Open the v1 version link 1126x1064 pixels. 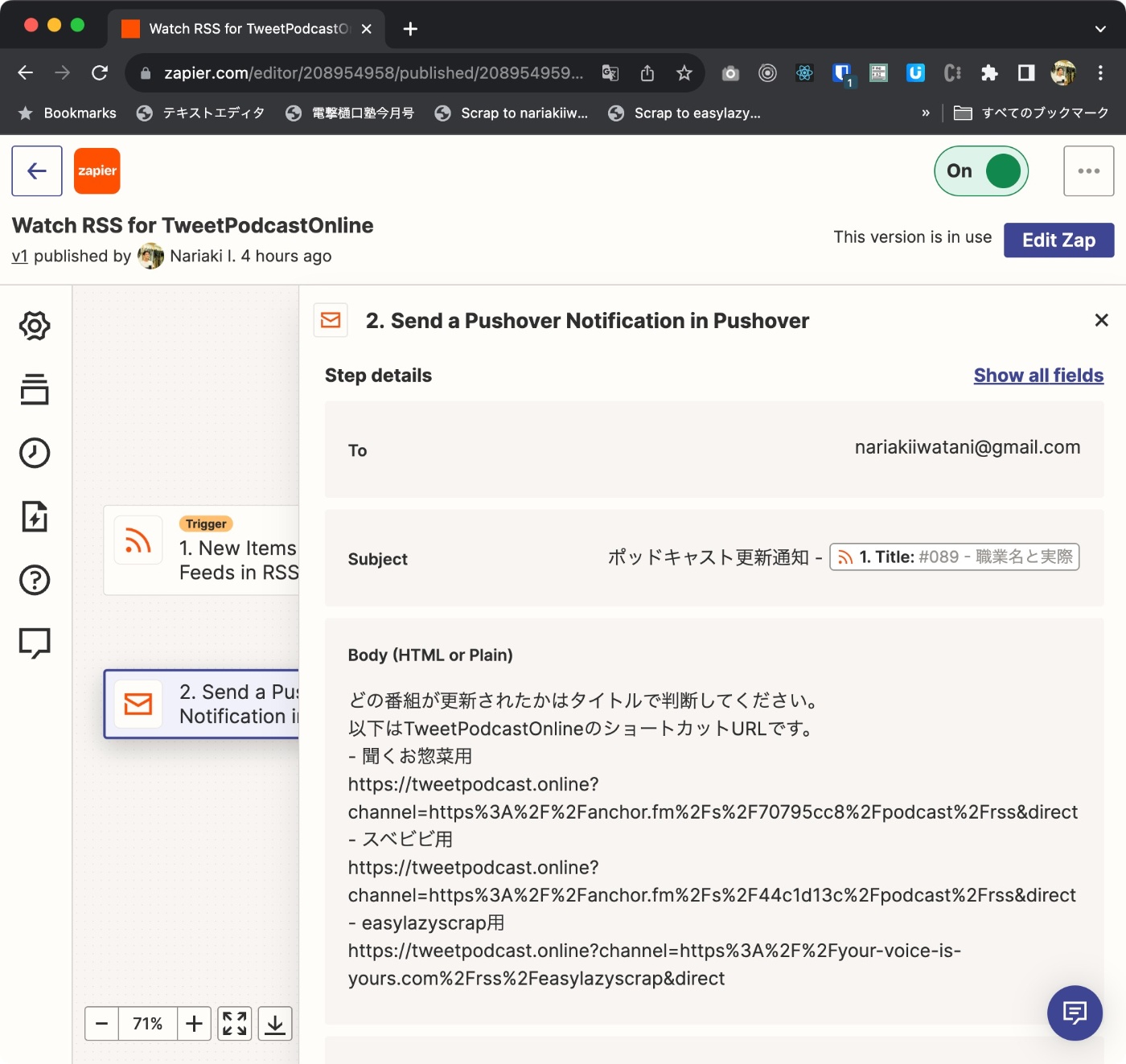pos(20,256)
